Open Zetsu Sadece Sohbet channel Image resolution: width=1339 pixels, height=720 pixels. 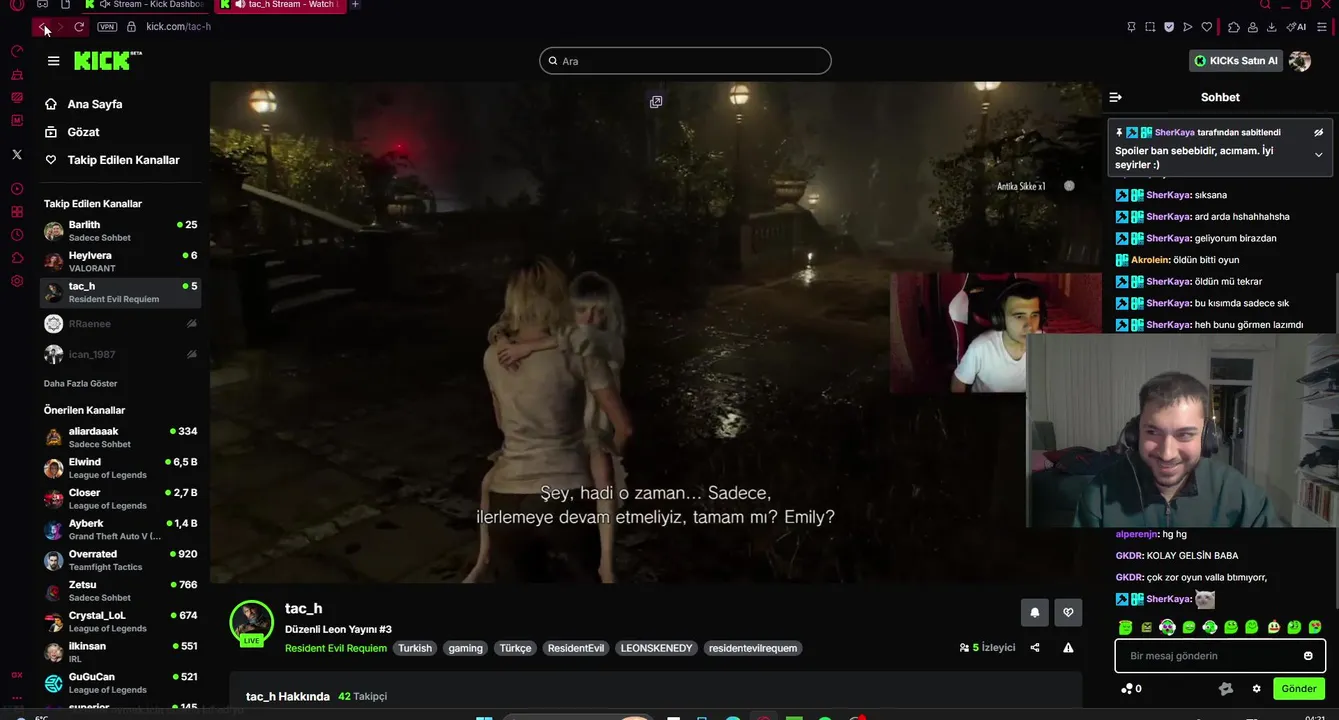[x=120, y=591]
